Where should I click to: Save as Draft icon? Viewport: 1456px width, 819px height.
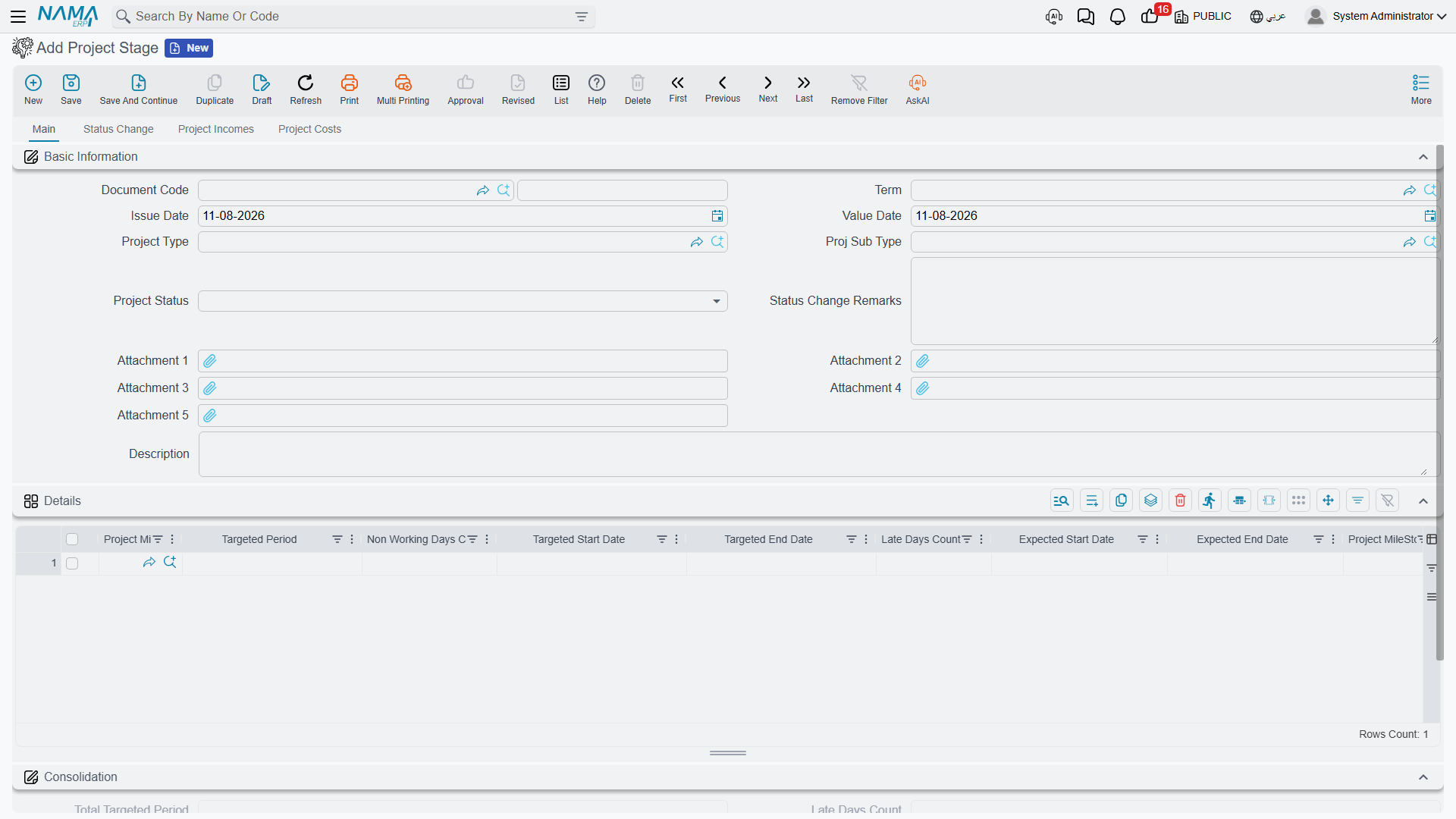262,89
